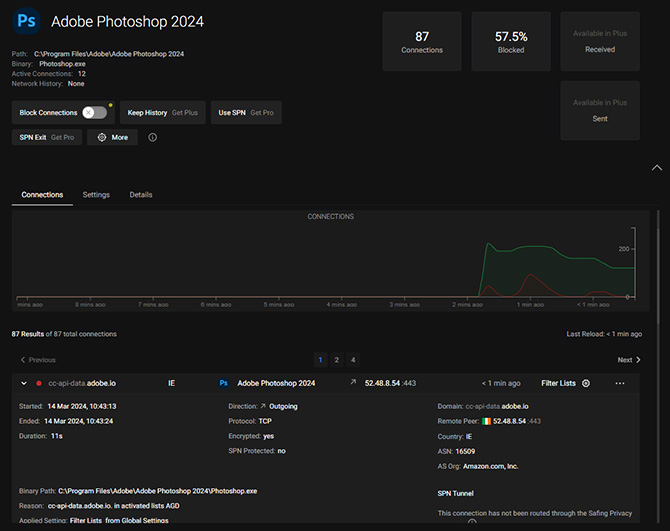The image size is (670, 531).
Task: Switch to the Settings tab
Action: click(96, 195)
